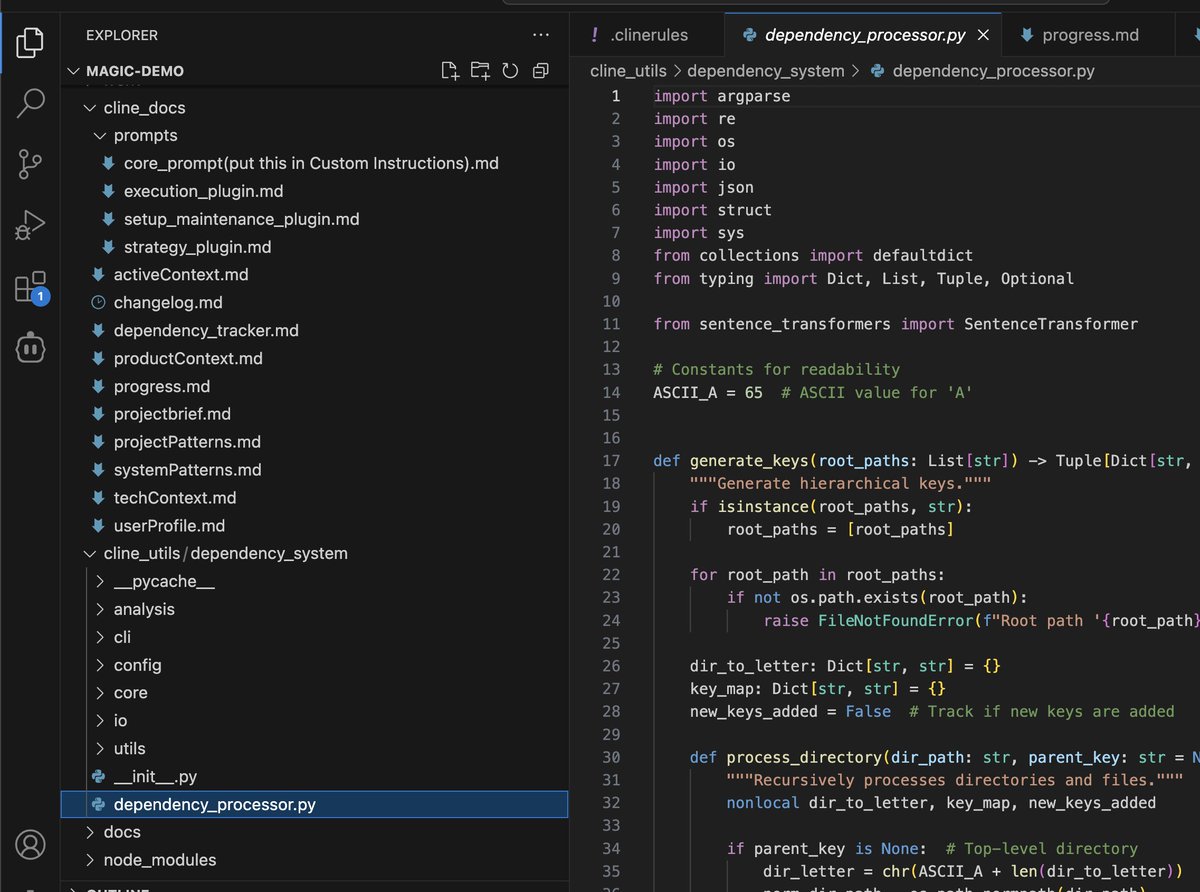
Task: Open strategy_plugin.md file
Action: pos(197,247)
